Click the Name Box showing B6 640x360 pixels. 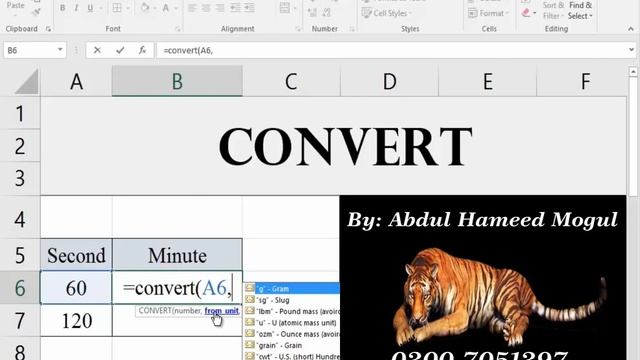pyautogui.click(x=29, y=50)
